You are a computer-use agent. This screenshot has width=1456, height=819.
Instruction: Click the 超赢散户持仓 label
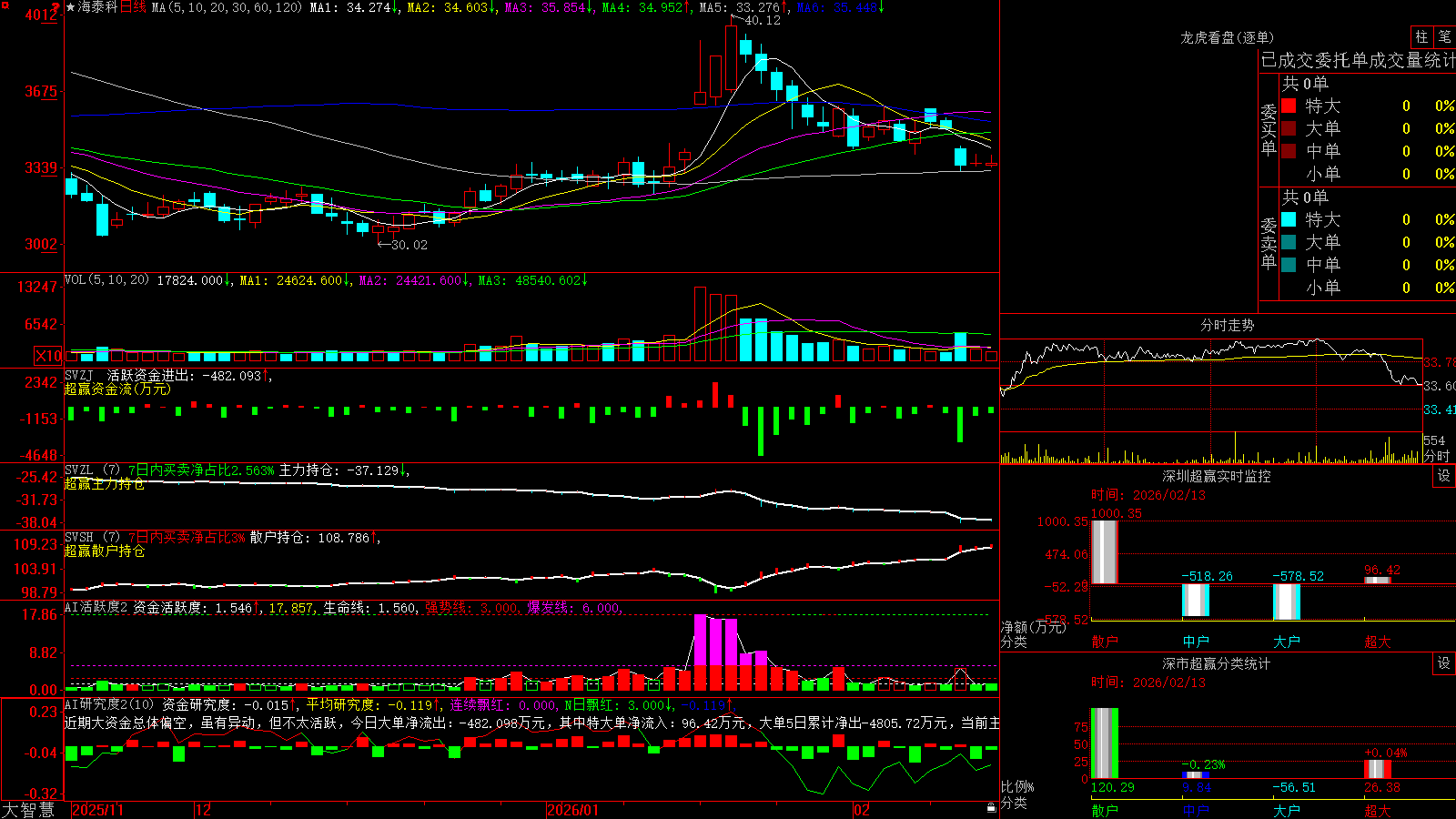pos(105,551)
